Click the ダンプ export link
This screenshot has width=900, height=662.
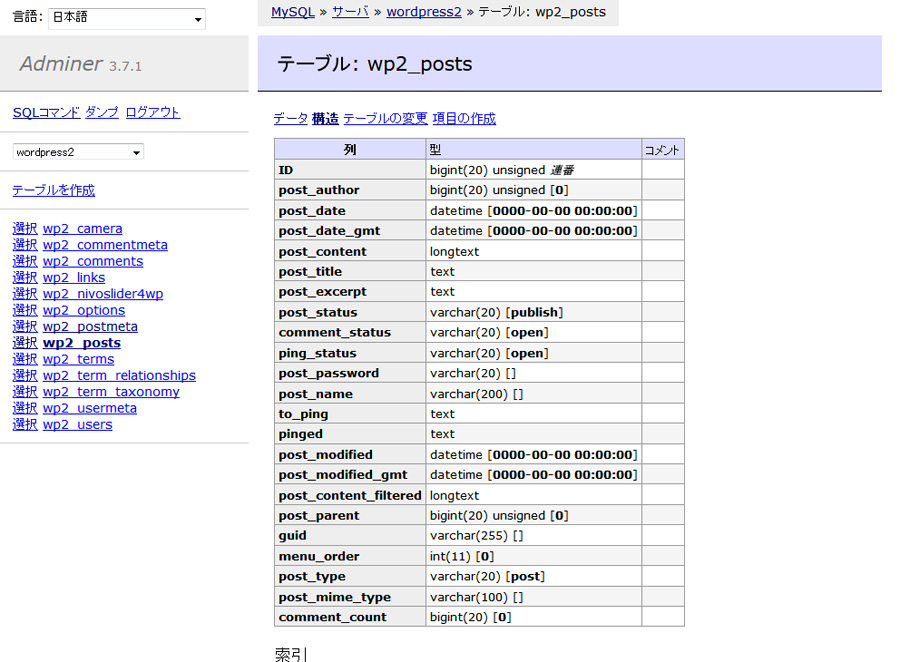(102, 112)
